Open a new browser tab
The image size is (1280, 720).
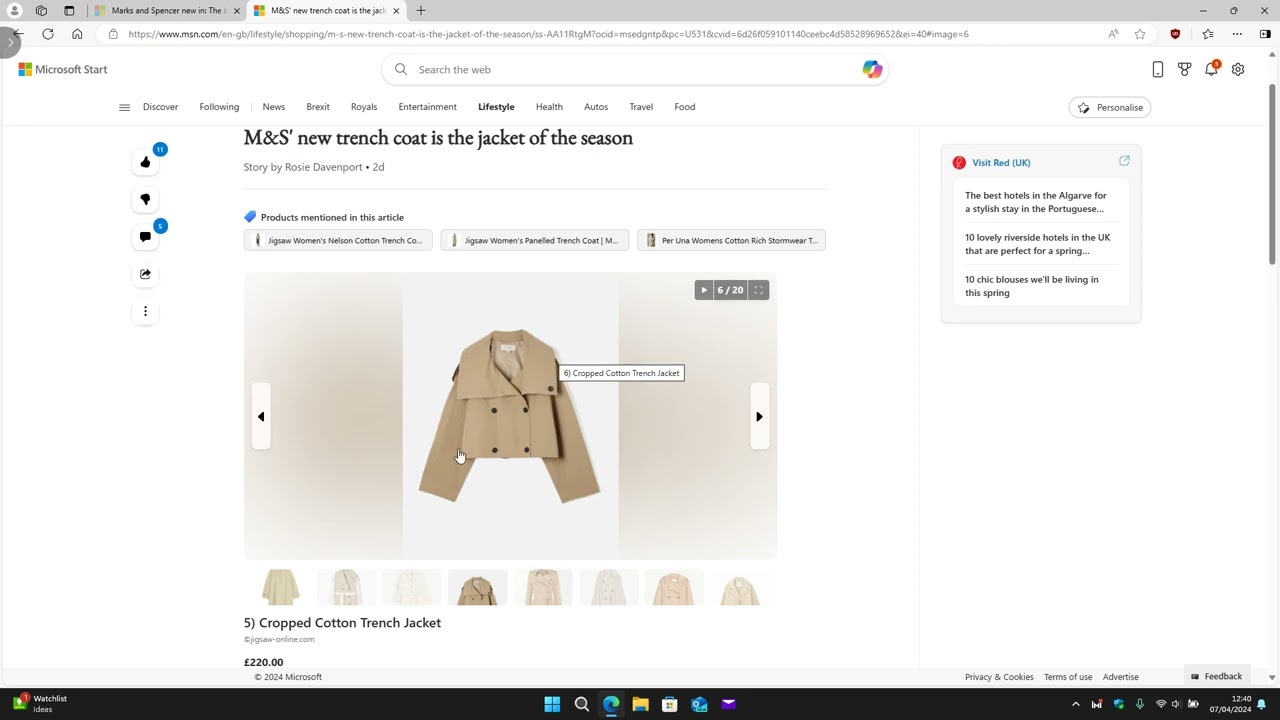420,11
